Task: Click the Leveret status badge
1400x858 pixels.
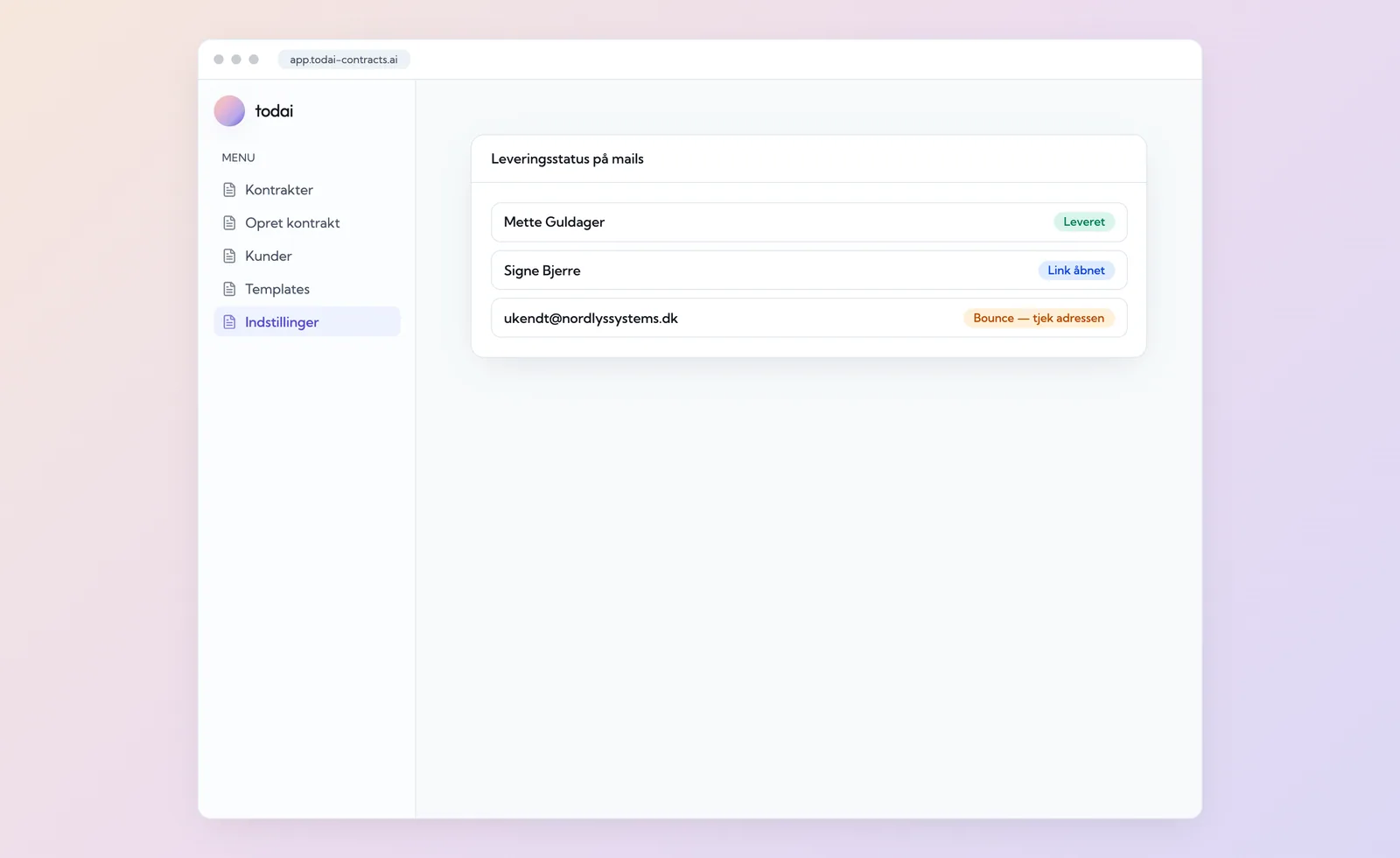Action: (x=1084, y=222)
